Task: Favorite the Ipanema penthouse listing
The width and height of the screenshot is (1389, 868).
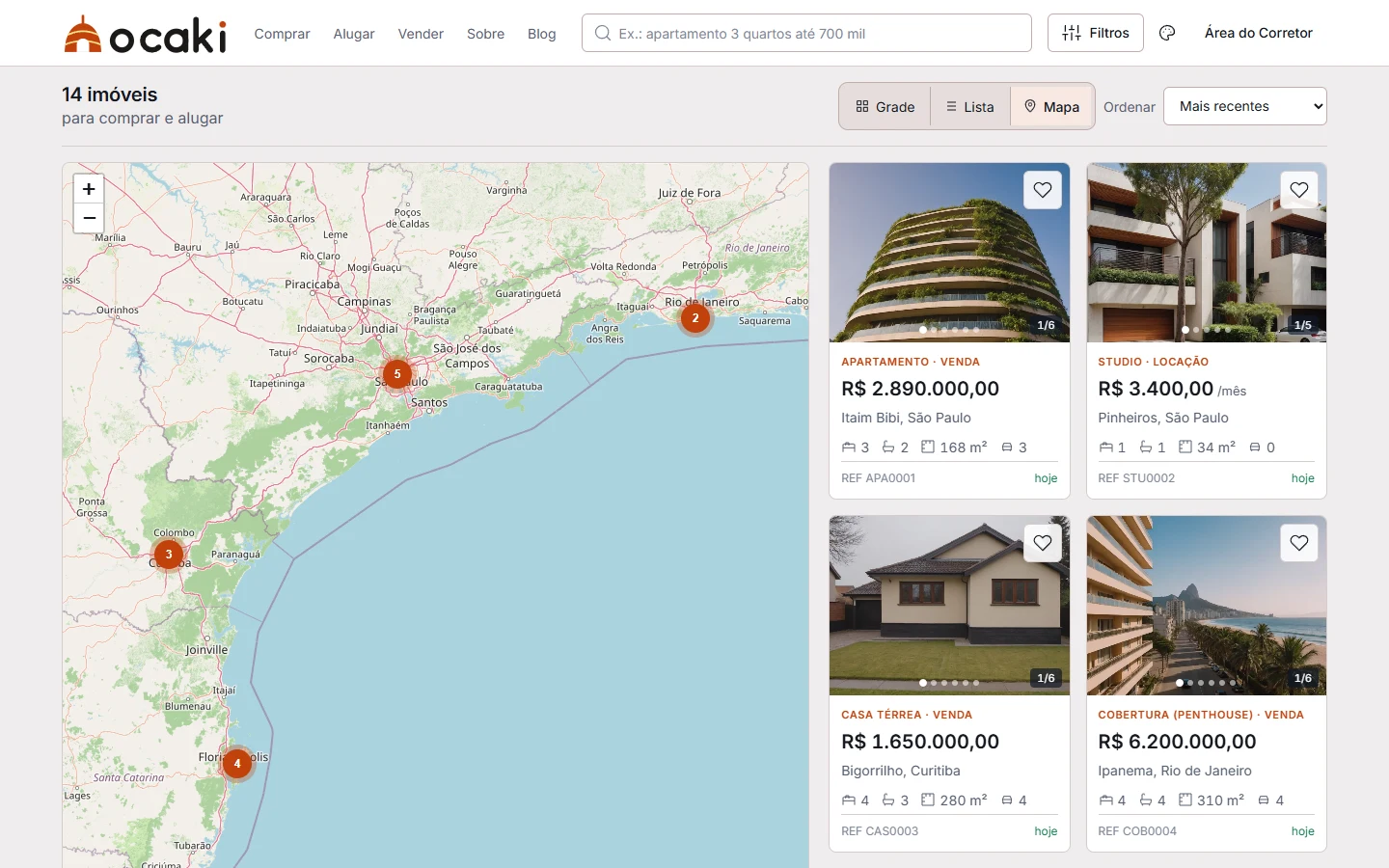Action: pos(1299,543)
